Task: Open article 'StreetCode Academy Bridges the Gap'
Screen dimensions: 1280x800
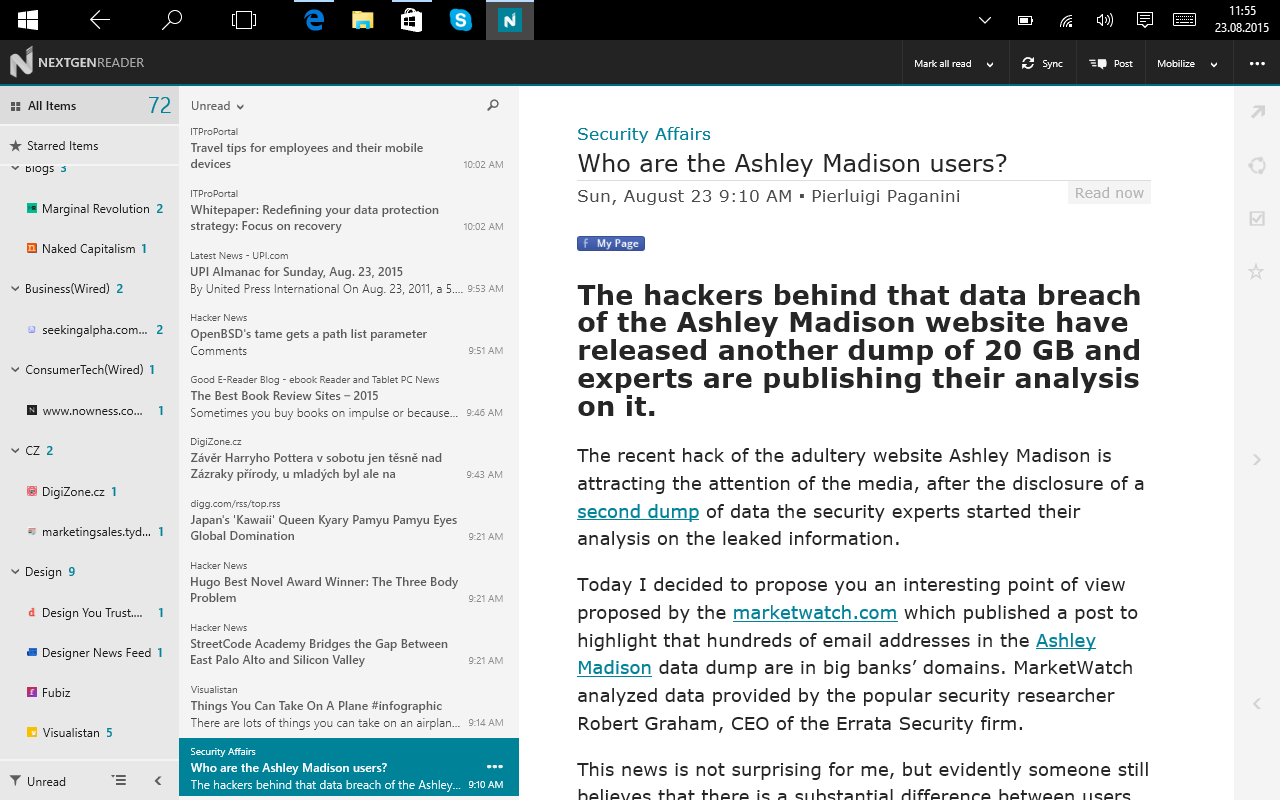Action: (349, 644)
